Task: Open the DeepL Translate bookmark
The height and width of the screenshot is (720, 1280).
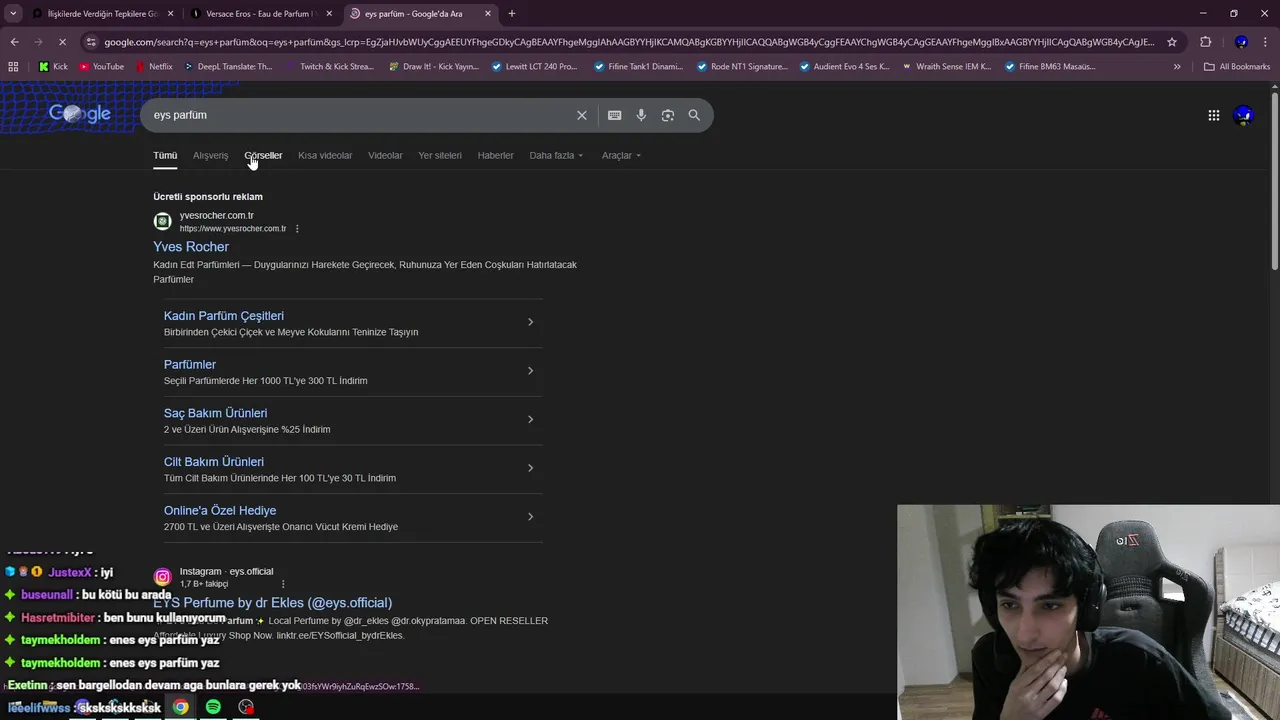Action: click(227, 67)
